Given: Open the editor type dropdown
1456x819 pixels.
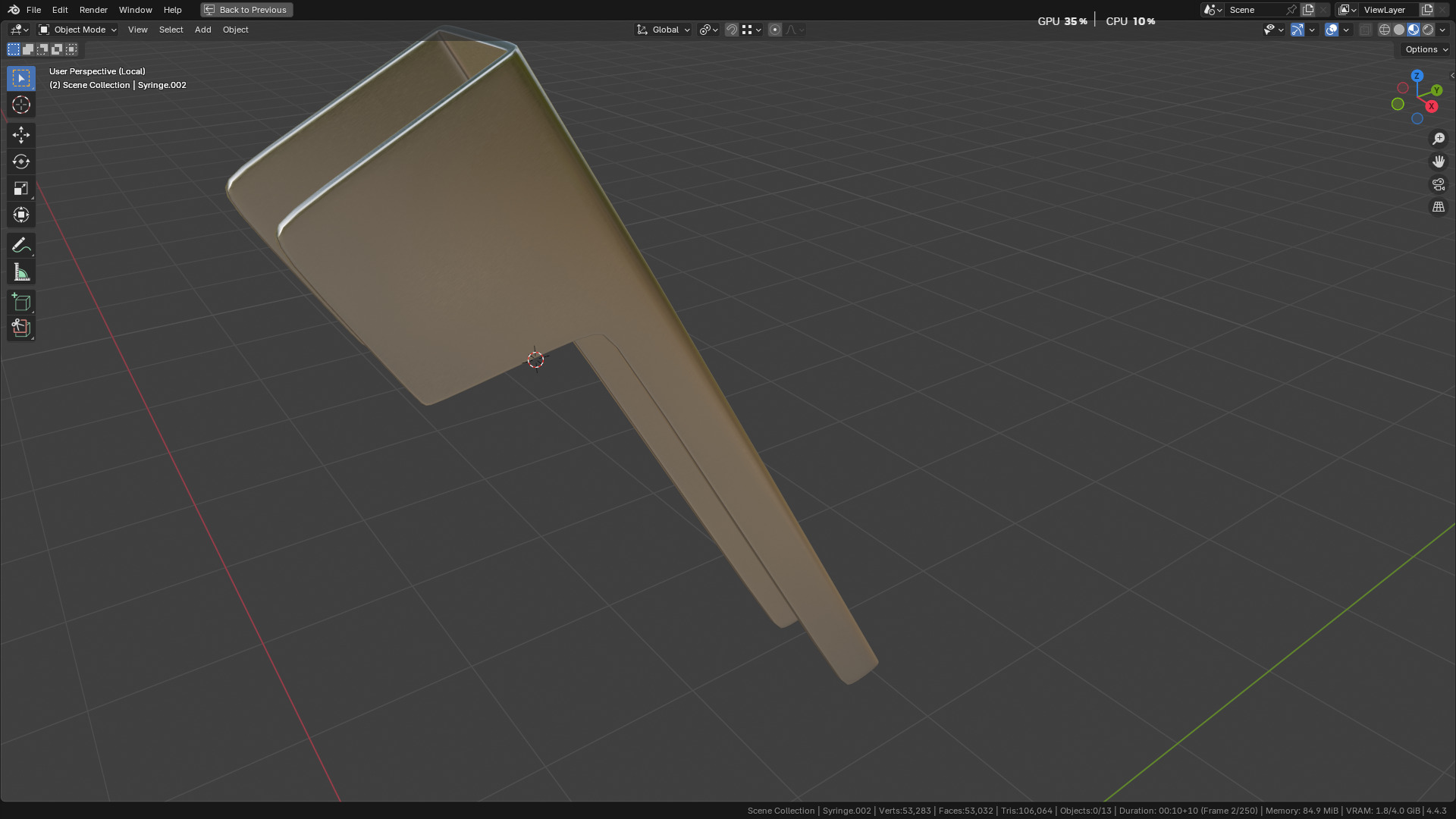Looking at the screenshot, I should point(18,30).
